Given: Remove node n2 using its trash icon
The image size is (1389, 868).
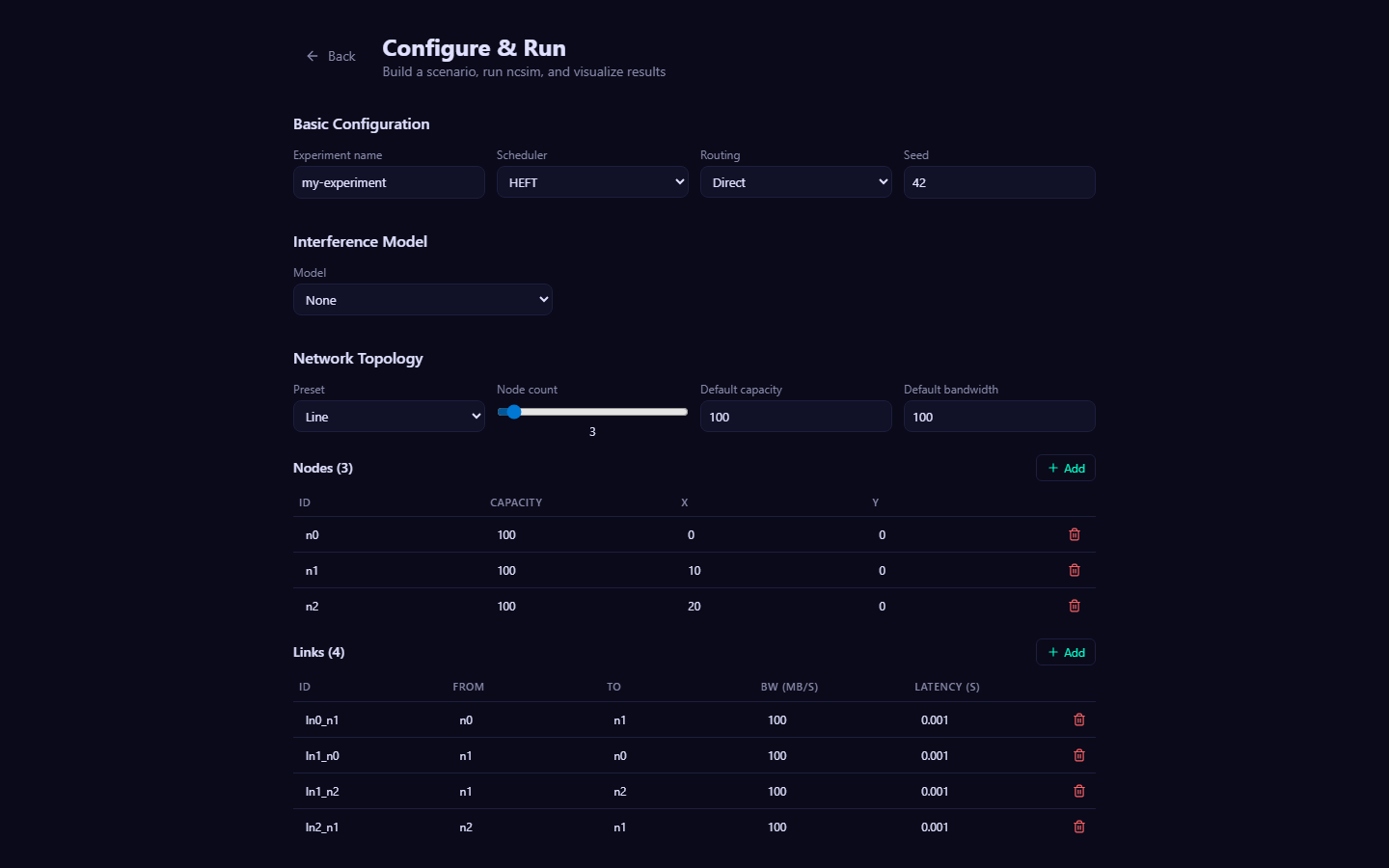Looking at the screenshot, I should click(1074, 606).
